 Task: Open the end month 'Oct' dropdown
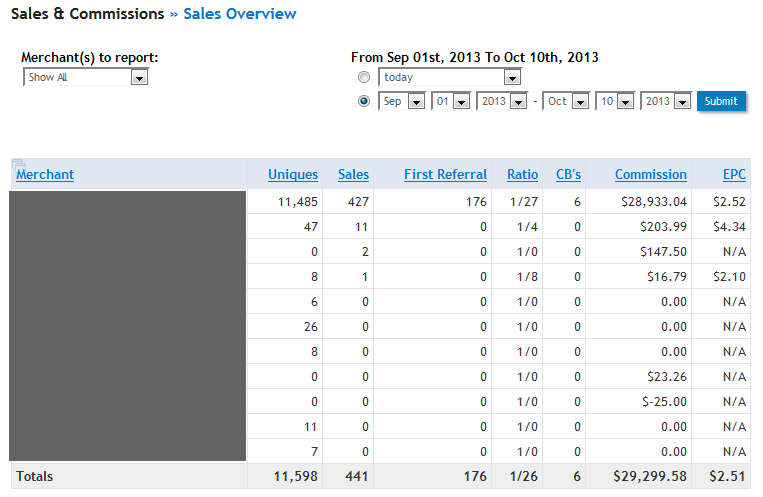tap(580, 101)
